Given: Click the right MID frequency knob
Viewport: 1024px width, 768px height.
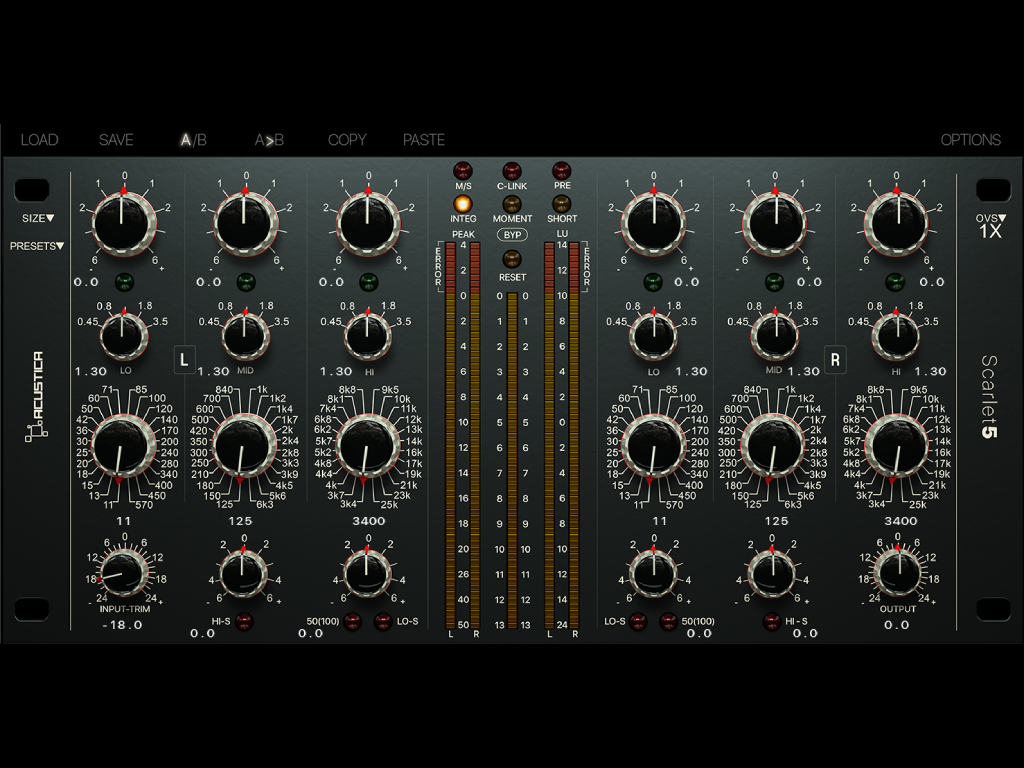Looking at the screenshot, I should pos(773,447).
